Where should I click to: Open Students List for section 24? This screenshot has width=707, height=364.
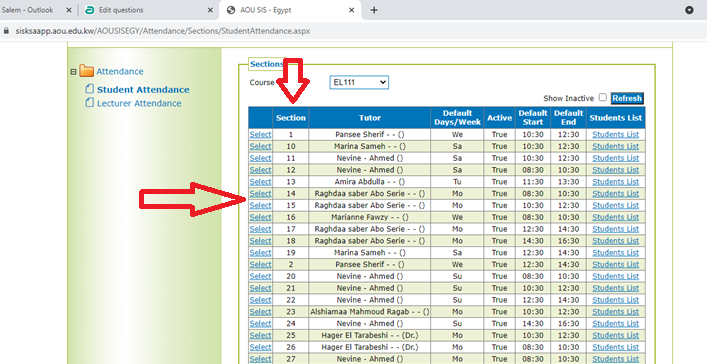pos(615,323)
